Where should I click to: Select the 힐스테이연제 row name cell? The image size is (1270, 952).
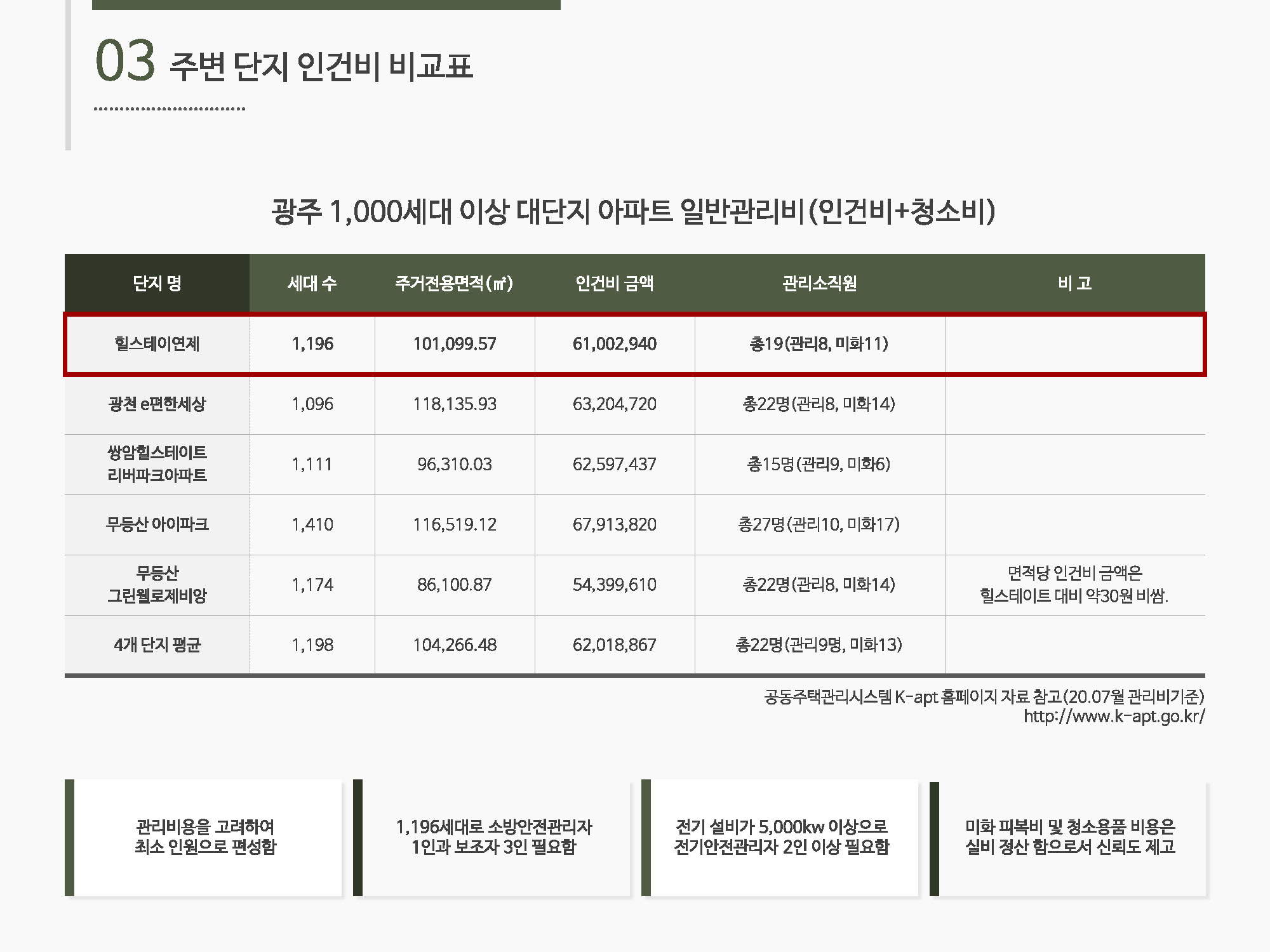157,344
